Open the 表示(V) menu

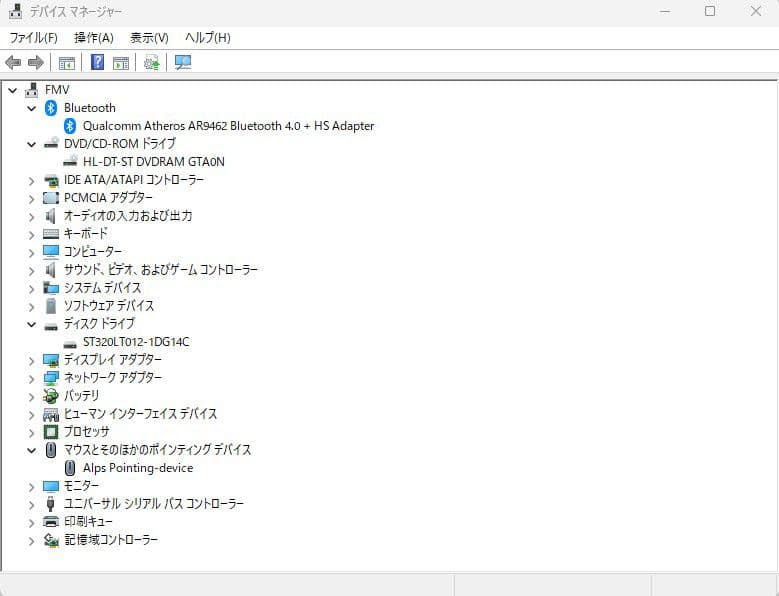pyautogui.click(x=149, y=38)
